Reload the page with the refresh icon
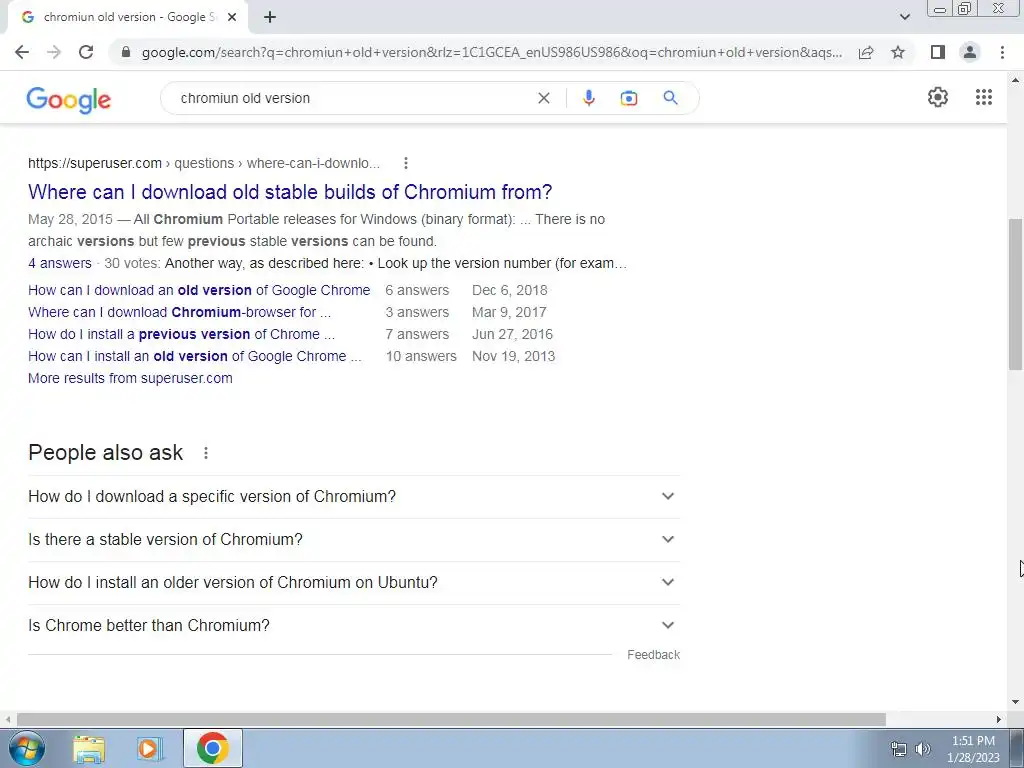Image resolution: width=1024 pixels, height=768 pixels. click(86, 52)
